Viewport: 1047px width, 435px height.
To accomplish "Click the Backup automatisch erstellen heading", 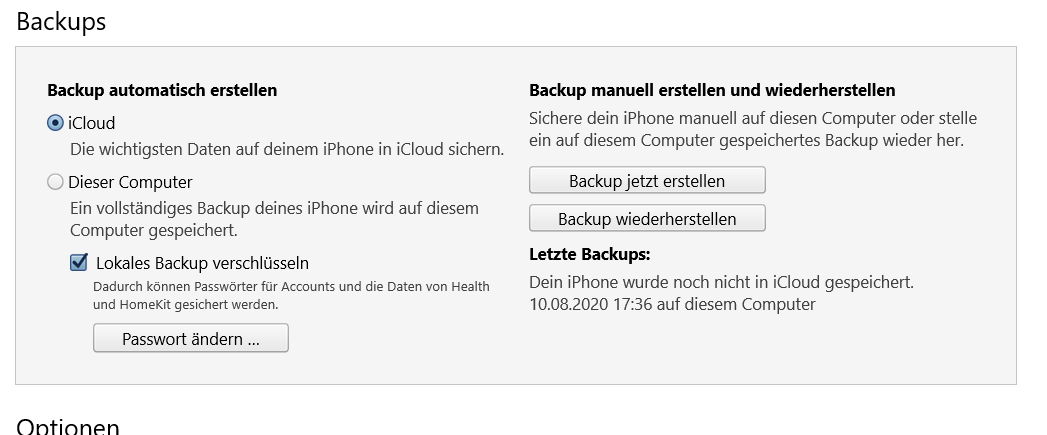I will pos(162,90).
